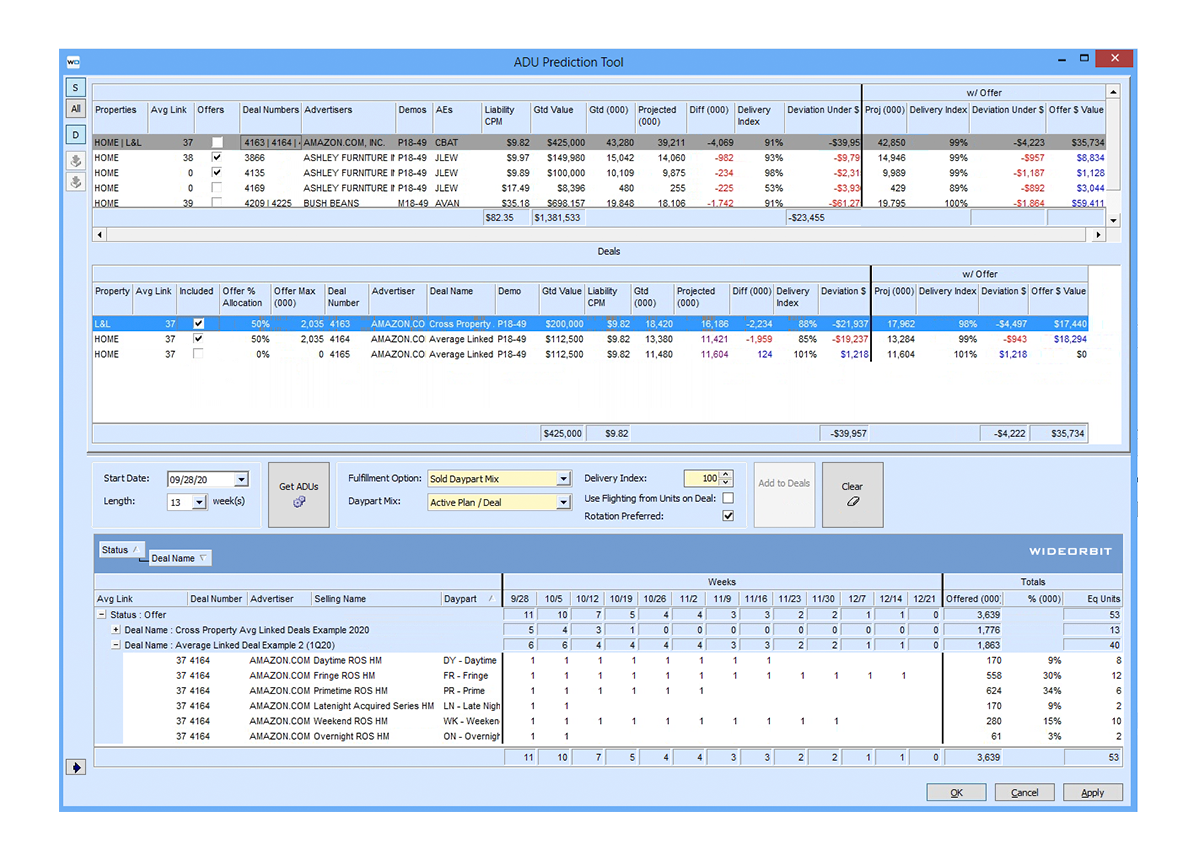Click the D sidebar icon
The image size is (1195, 859).
75,135
